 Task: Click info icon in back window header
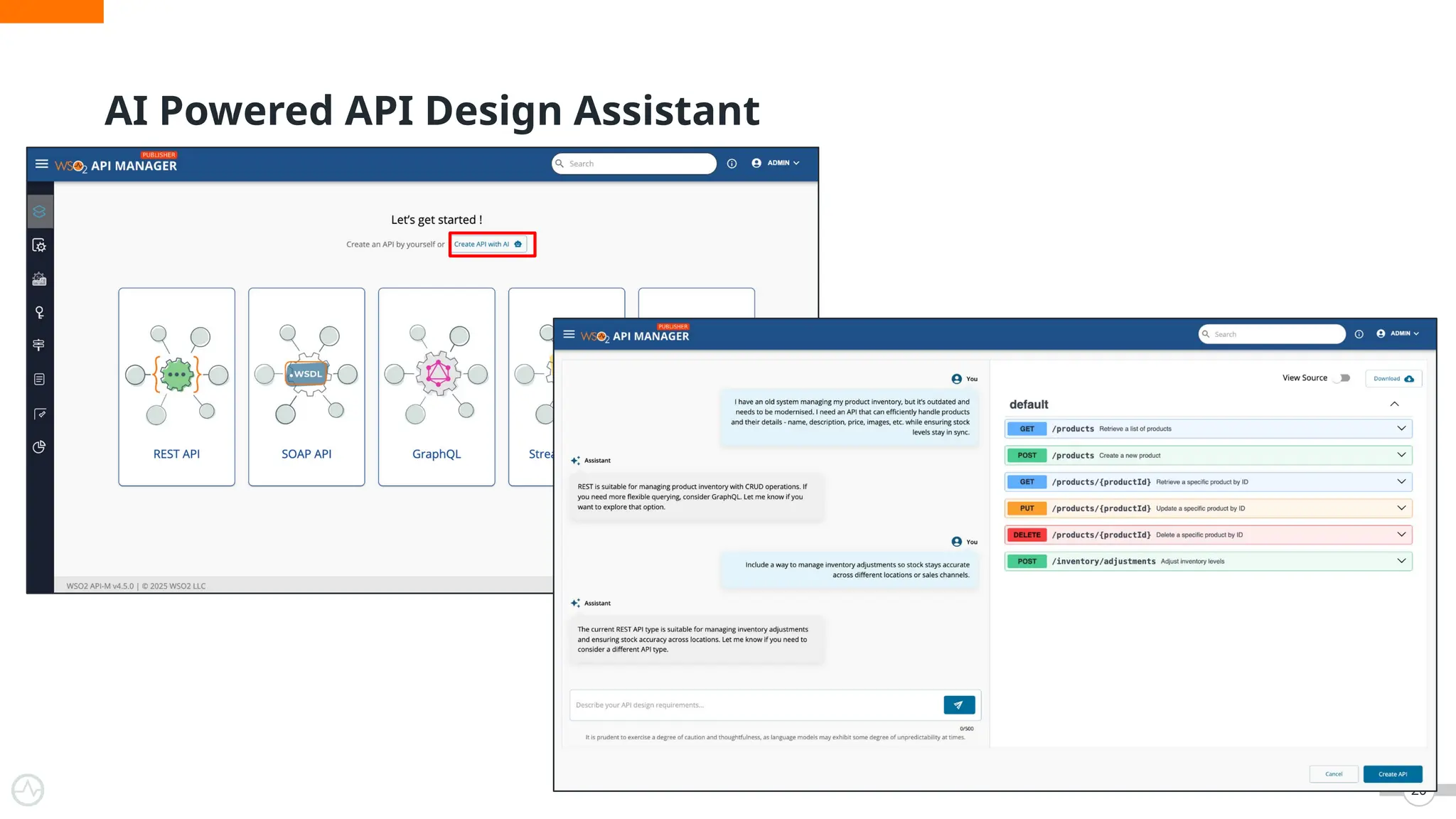(x=732, y=164)
